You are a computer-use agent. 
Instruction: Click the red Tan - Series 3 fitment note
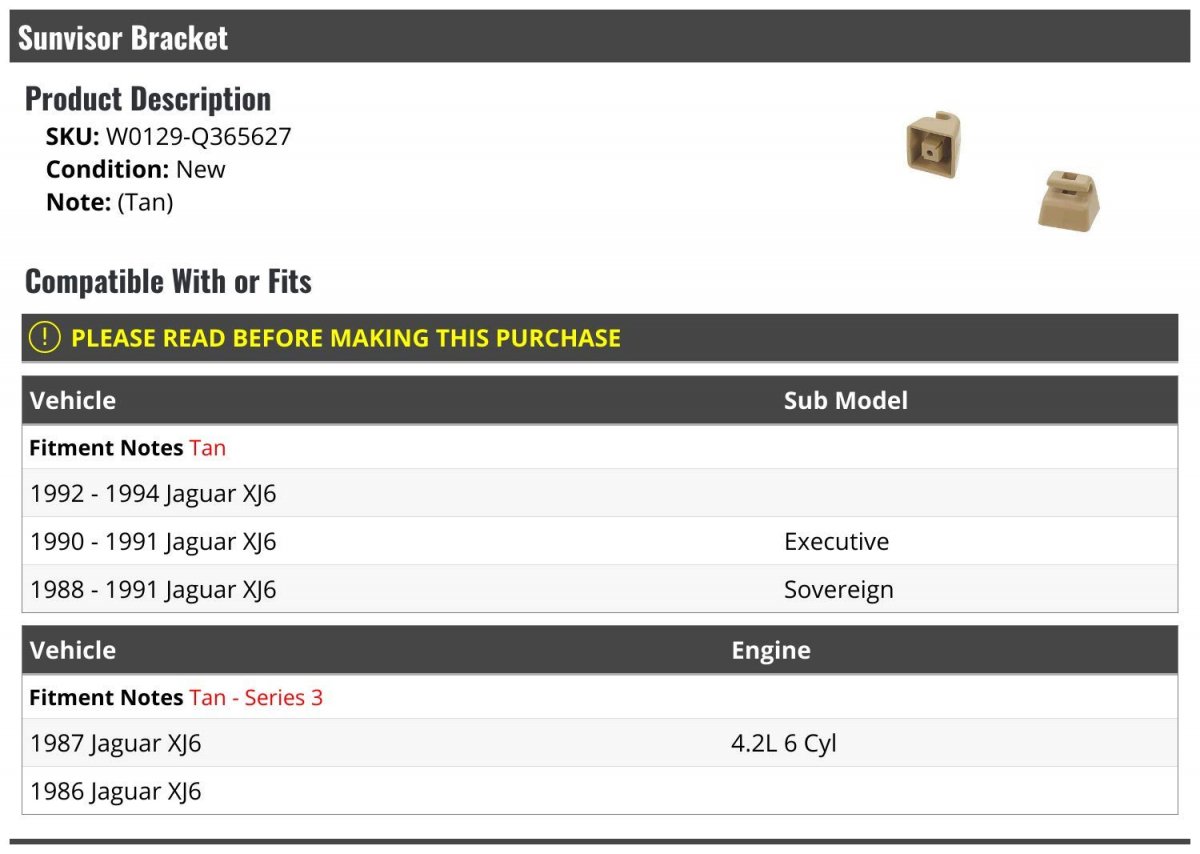click(x=256, y=697)
